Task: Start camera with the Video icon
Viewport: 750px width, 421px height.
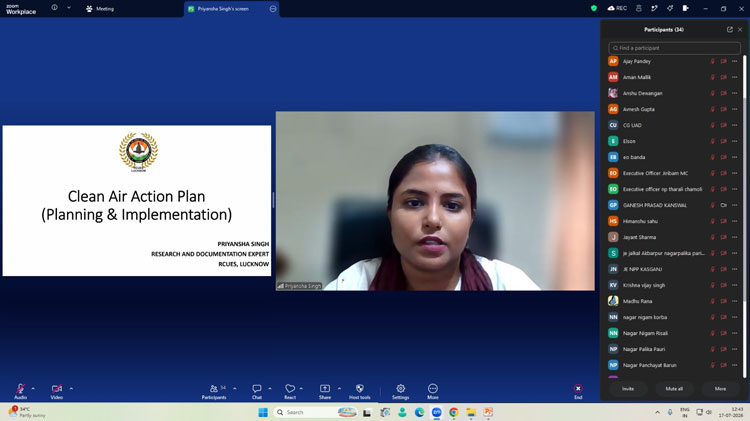Action: pos(56,388)
